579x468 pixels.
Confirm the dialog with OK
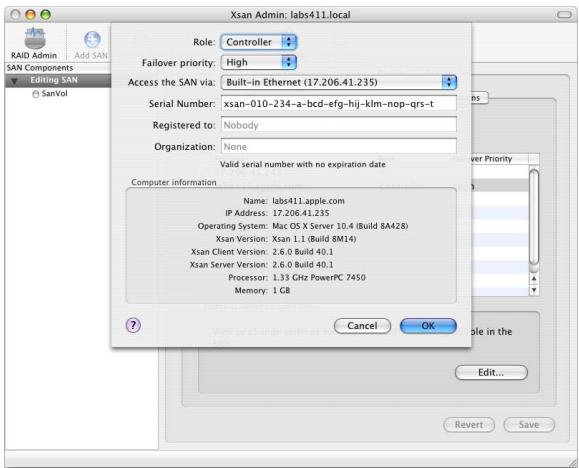(428, 326)
